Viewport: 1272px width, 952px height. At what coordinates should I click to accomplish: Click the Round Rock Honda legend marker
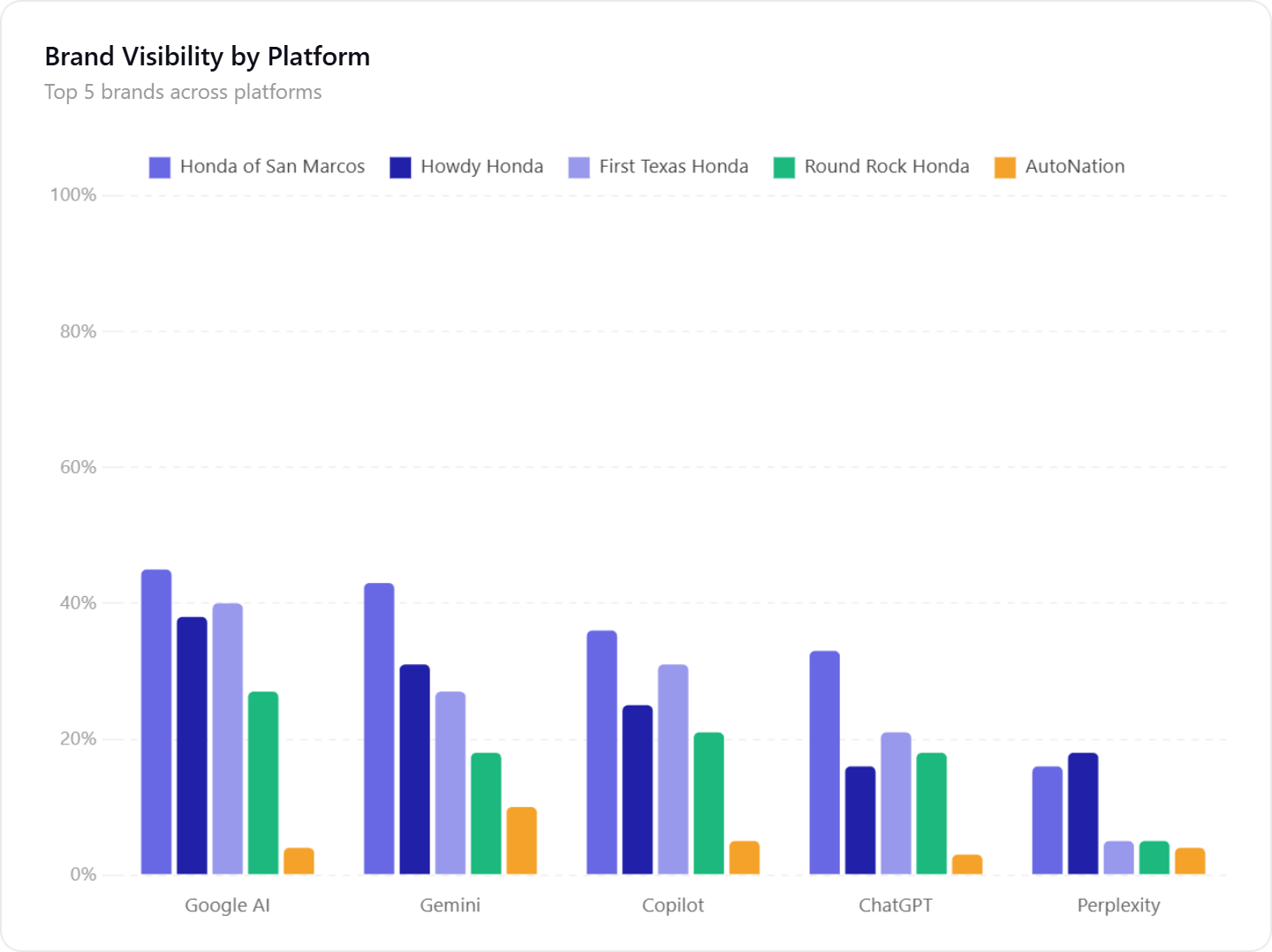coord(783,166)
